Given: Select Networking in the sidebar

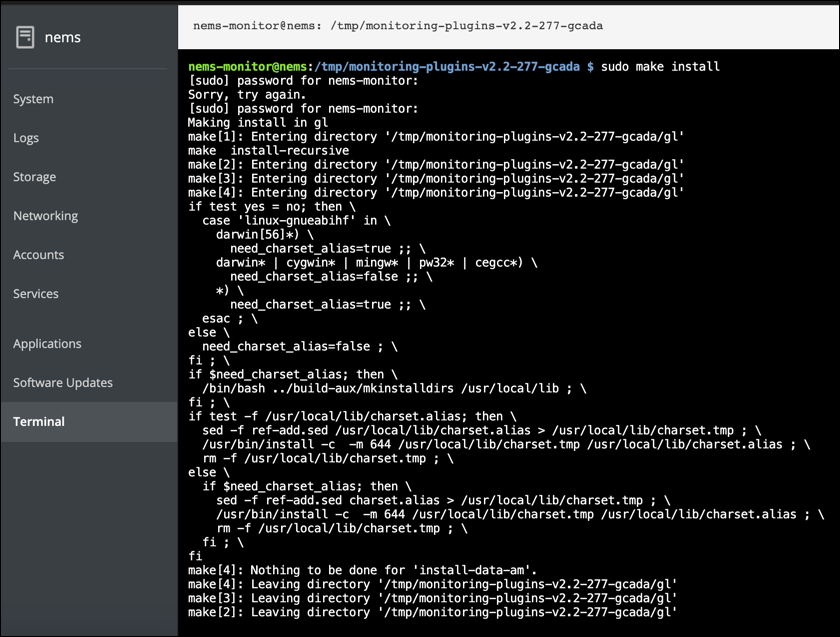Looking at the screenshot, I should 45,216.
